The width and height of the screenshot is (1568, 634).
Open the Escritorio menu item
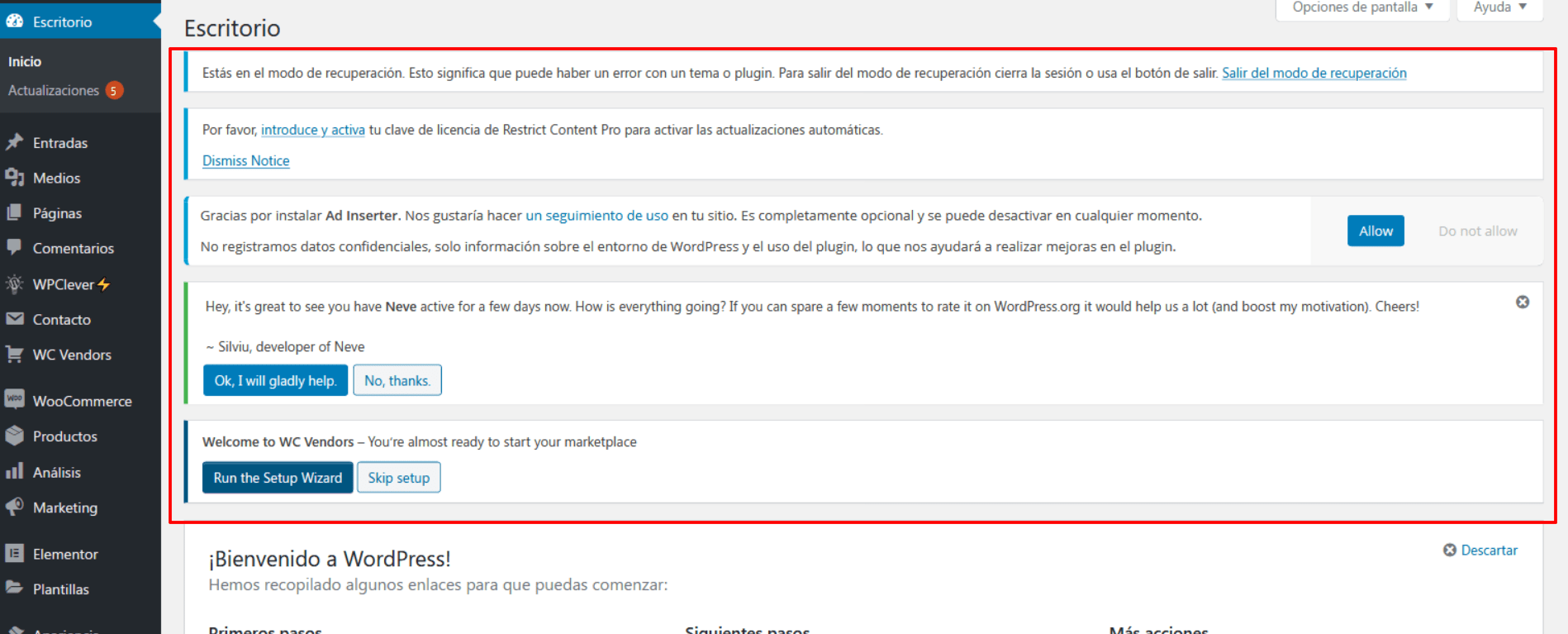(80, 21)
